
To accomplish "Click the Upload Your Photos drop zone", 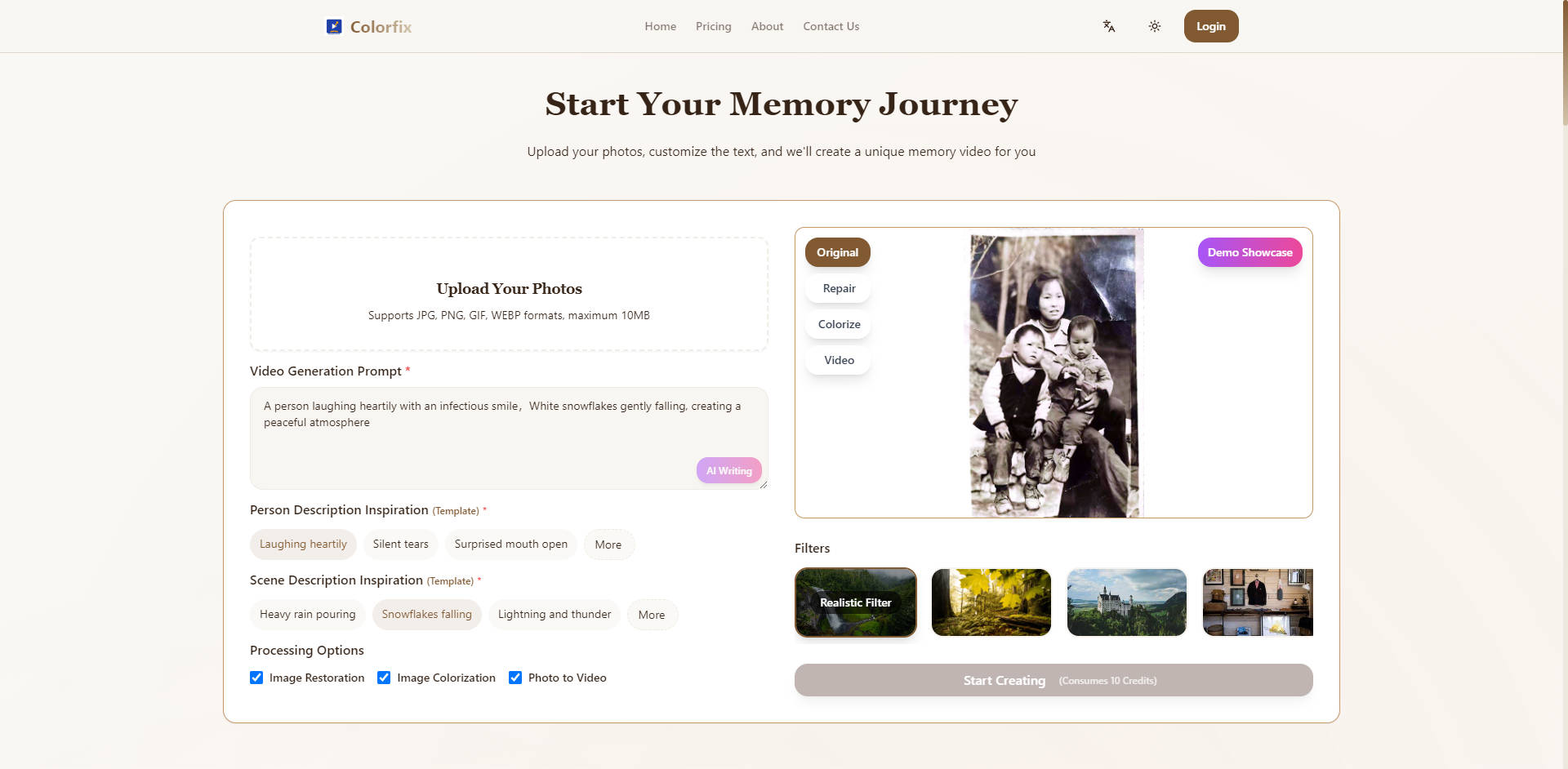I will coord(509,295).
